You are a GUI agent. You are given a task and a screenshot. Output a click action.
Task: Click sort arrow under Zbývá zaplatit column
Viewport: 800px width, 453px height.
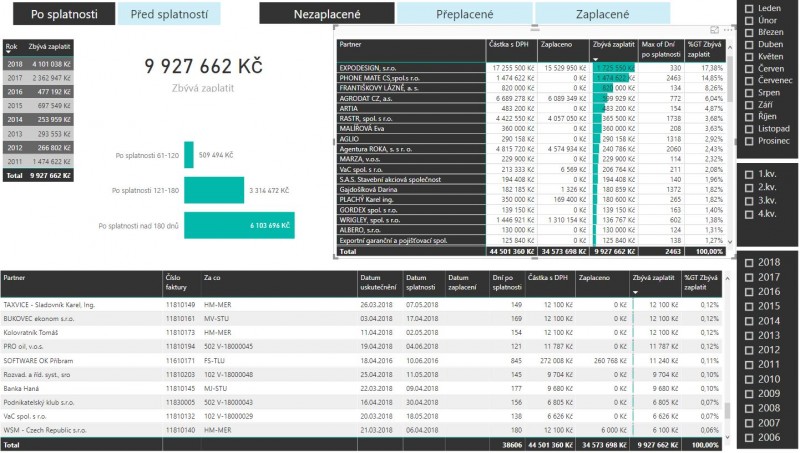tap(596, 59)
